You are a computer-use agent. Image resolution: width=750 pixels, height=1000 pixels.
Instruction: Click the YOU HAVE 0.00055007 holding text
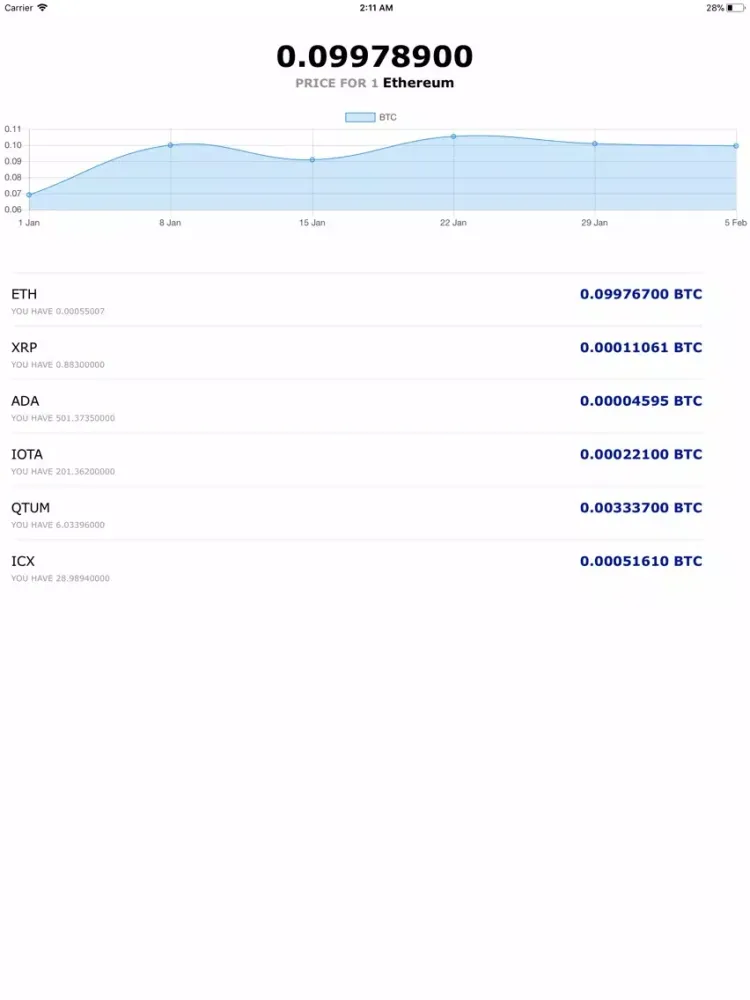pyautogui.click(x=58, y=311)
